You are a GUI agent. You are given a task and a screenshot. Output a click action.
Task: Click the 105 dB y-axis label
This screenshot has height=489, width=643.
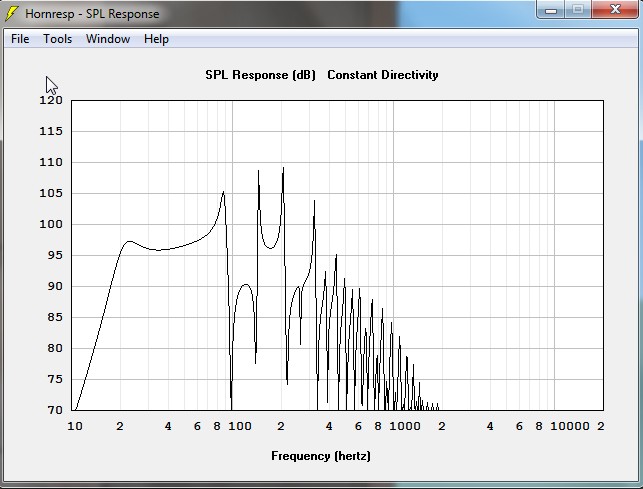51,193
